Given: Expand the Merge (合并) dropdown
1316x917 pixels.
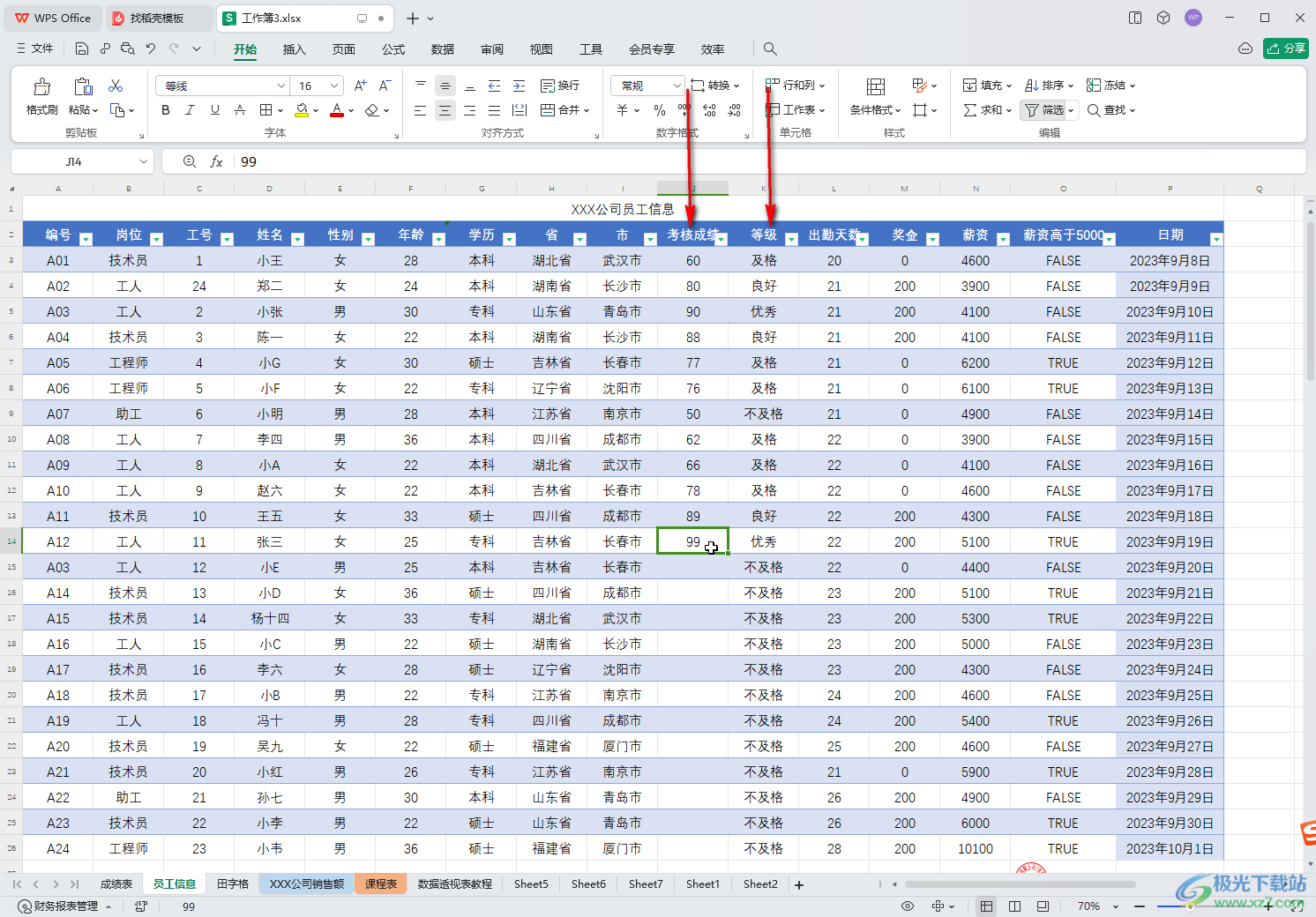Looking at the screenshot, I should pos(587,110).
